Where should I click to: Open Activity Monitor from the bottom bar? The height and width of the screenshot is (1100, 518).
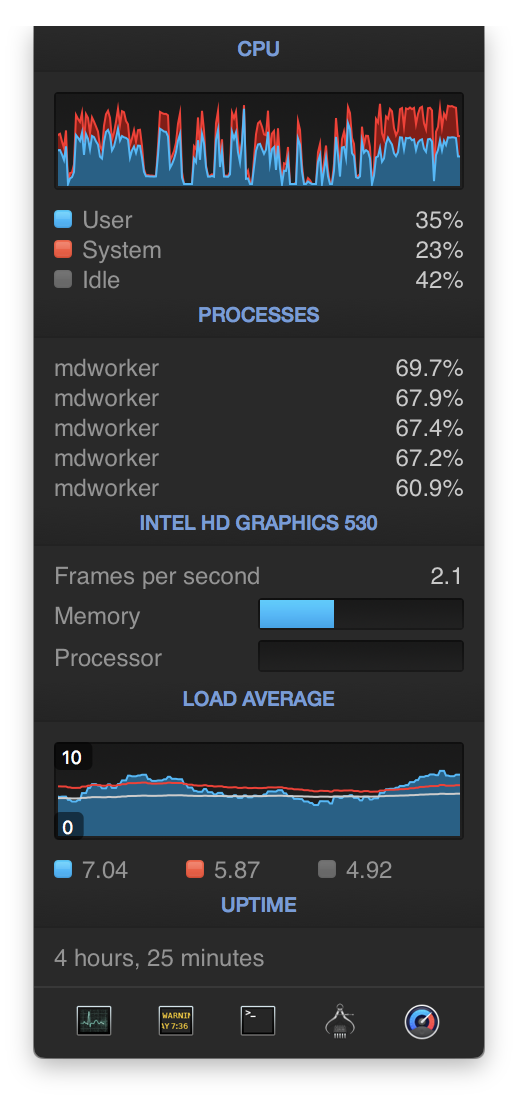click(93, 1021)
